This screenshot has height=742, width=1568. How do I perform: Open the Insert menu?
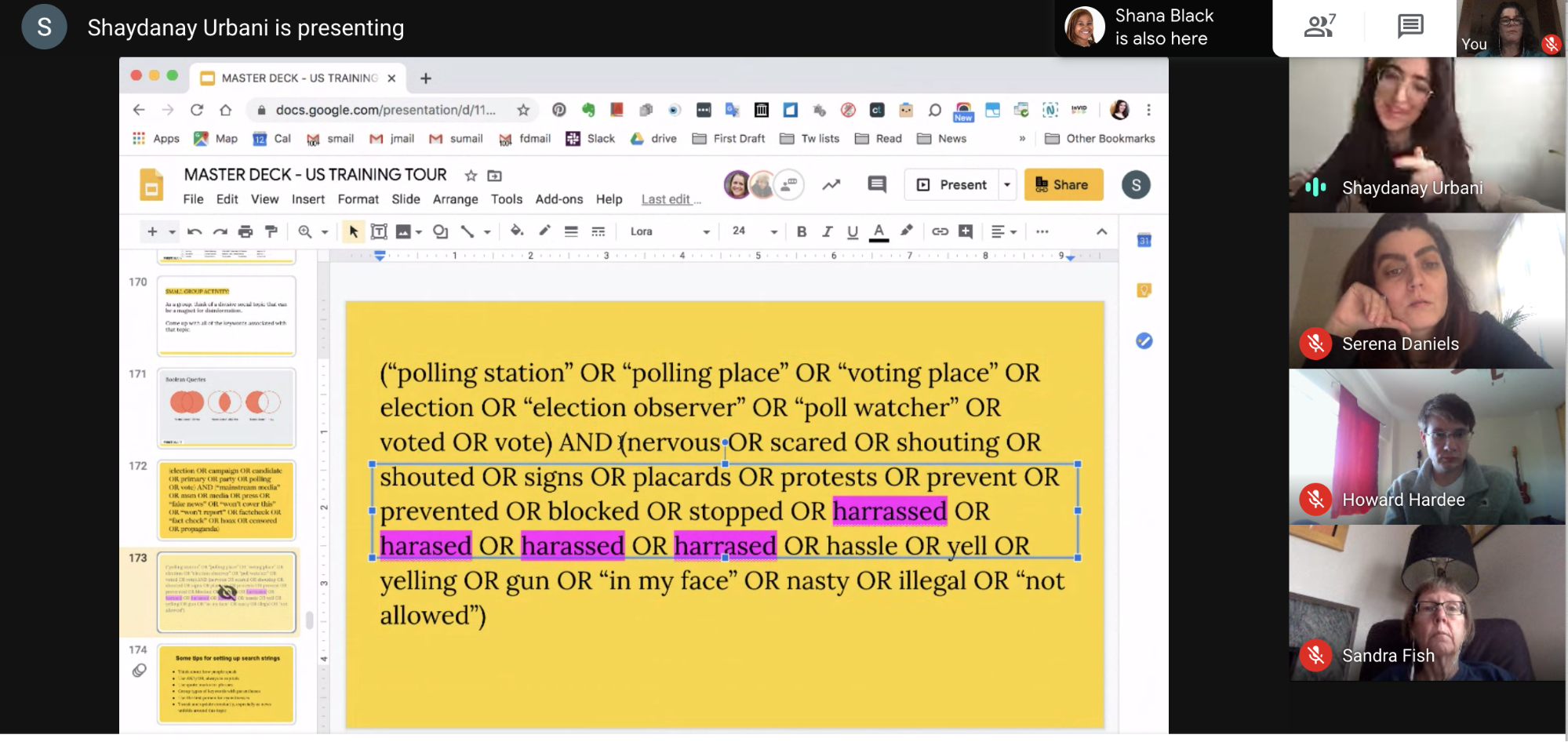[307, 199]
